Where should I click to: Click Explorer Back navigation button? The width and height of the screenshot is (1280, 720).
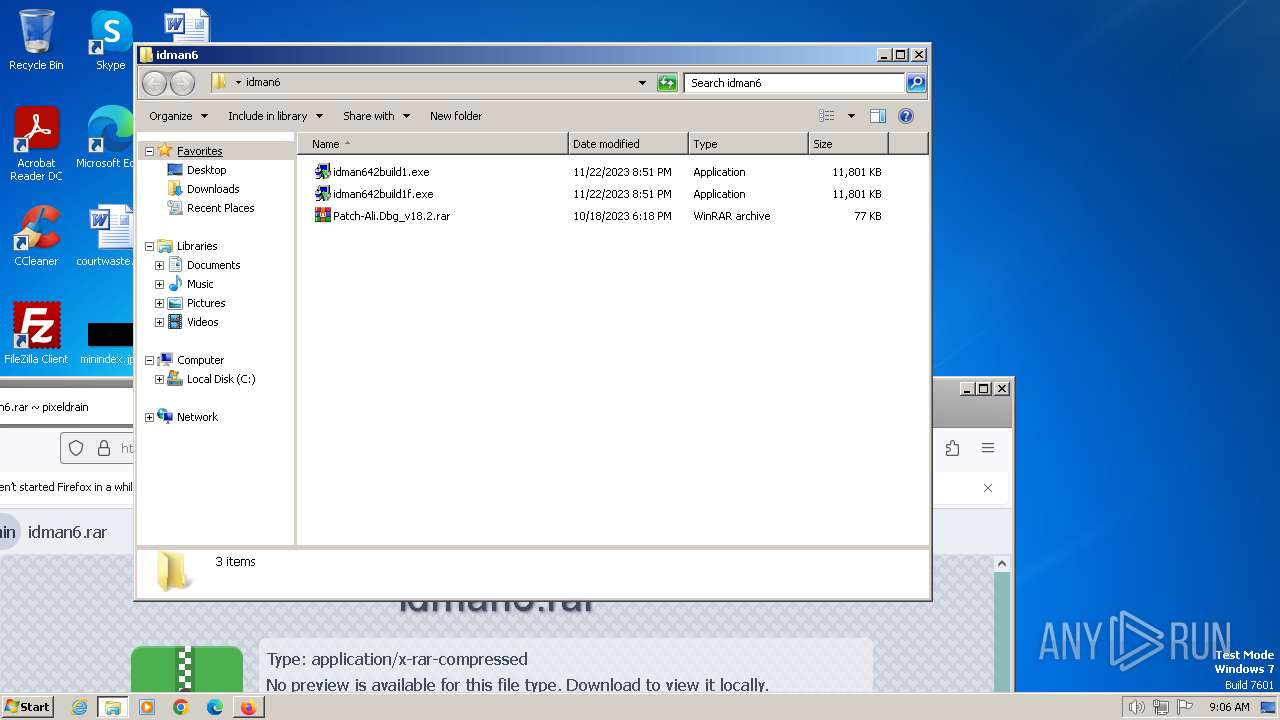[x=154, y=83]
